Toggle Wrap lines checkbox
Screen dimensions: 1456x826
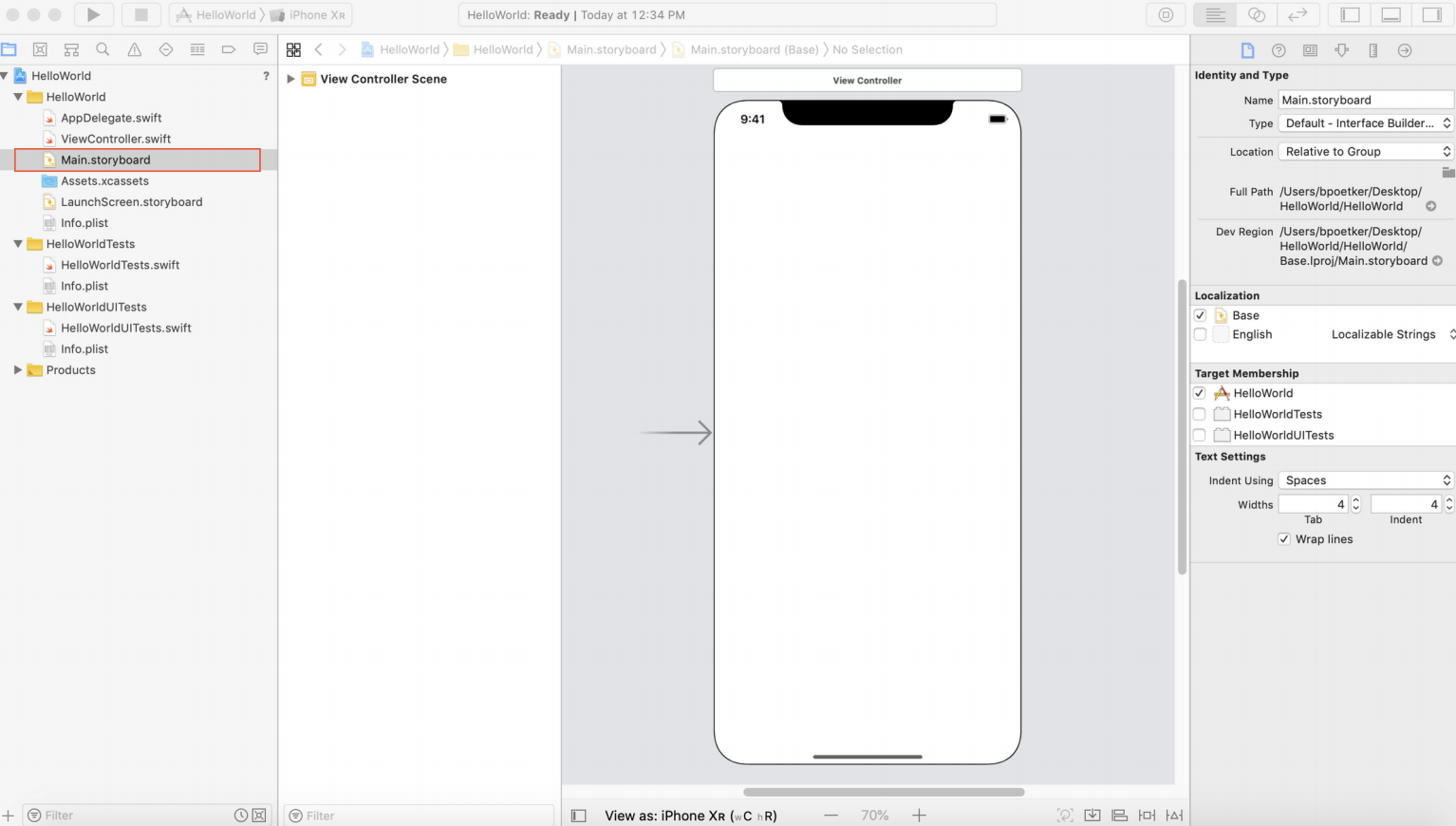pos(1284,539)
